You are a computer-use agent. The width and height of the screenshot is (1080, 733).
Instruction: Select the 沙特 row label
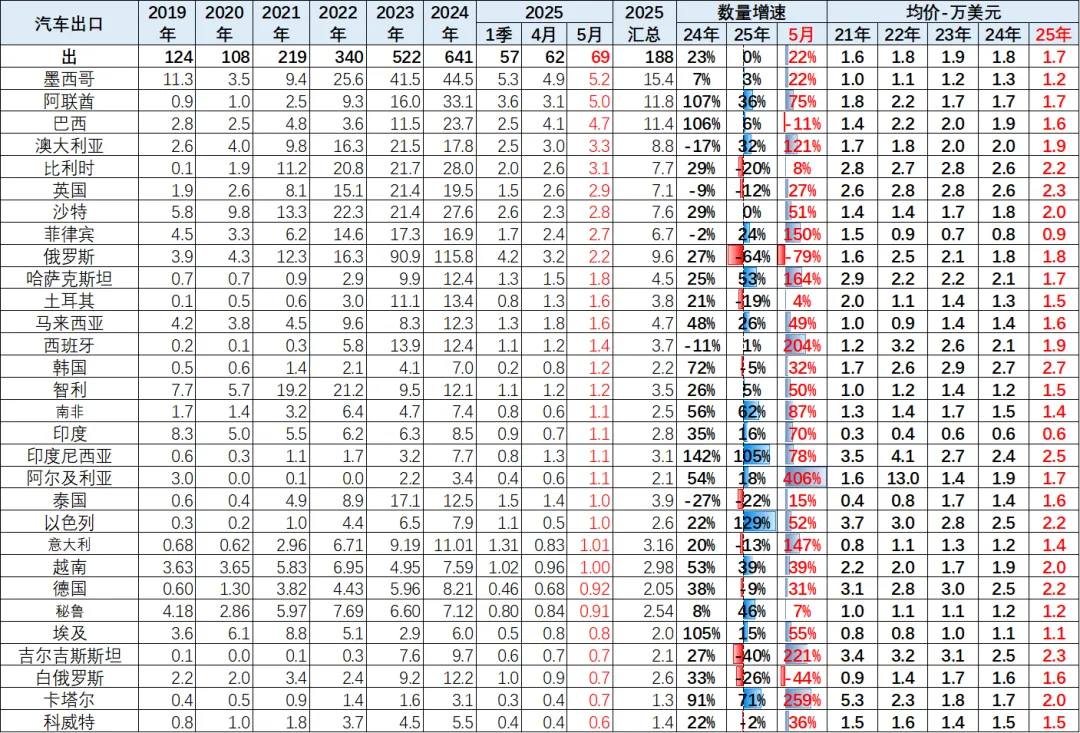click(68, 212)
